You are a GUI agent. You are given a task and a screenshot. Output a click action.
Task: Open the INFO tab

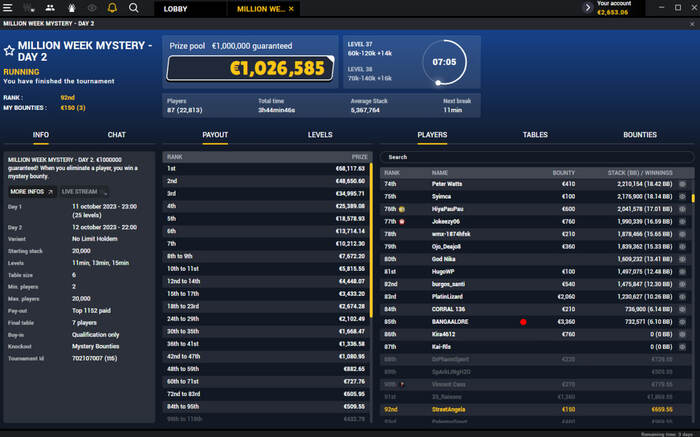41,135
